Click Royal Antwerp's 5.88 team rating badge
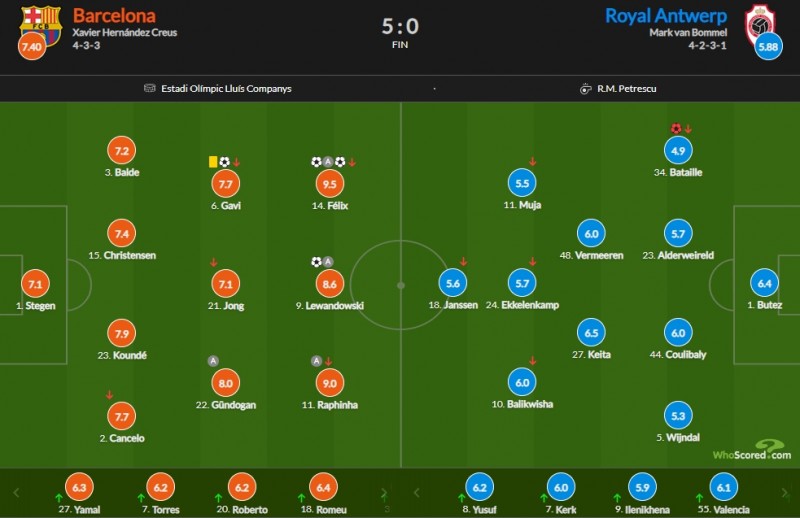This screenshot has width=800, height=518. tap(768, 47)
